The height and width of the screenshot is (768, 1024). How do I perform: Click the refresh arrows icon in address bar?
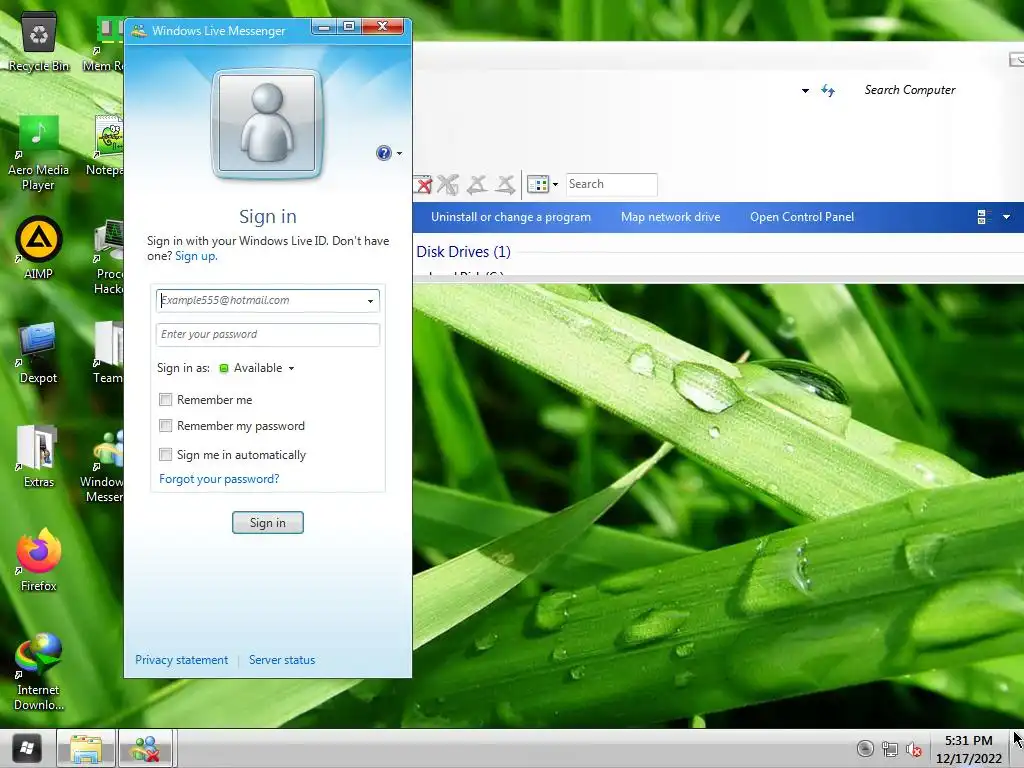828,91
